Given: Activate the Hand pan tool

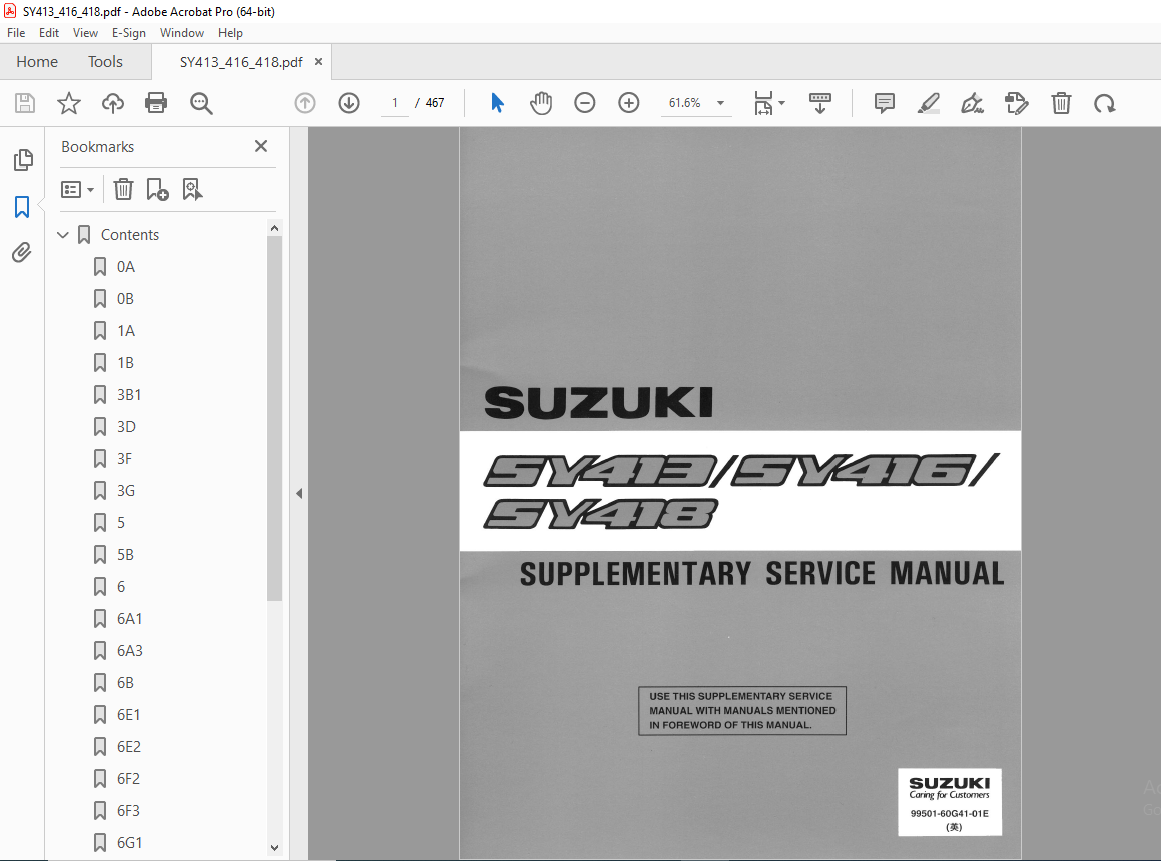Looking at the screenshot, I should pos(541,103).
